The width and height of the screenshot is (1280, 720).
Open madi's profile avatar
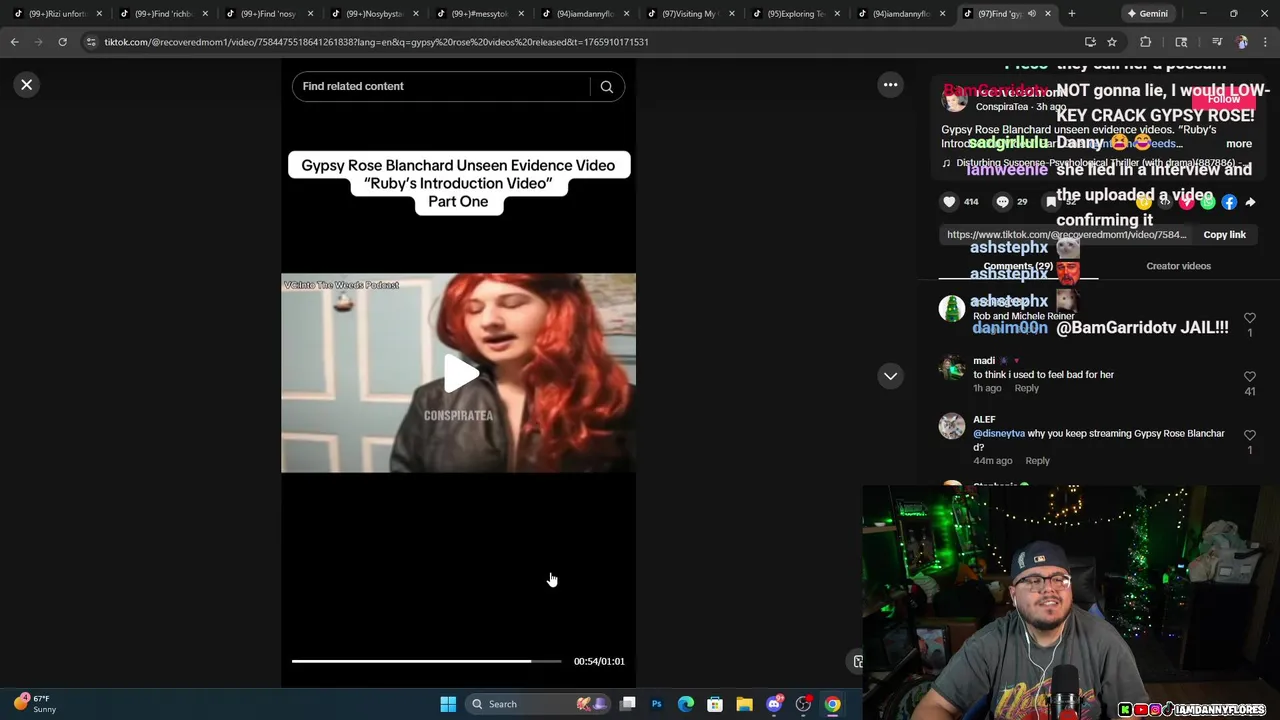click(x=952, y=368)
